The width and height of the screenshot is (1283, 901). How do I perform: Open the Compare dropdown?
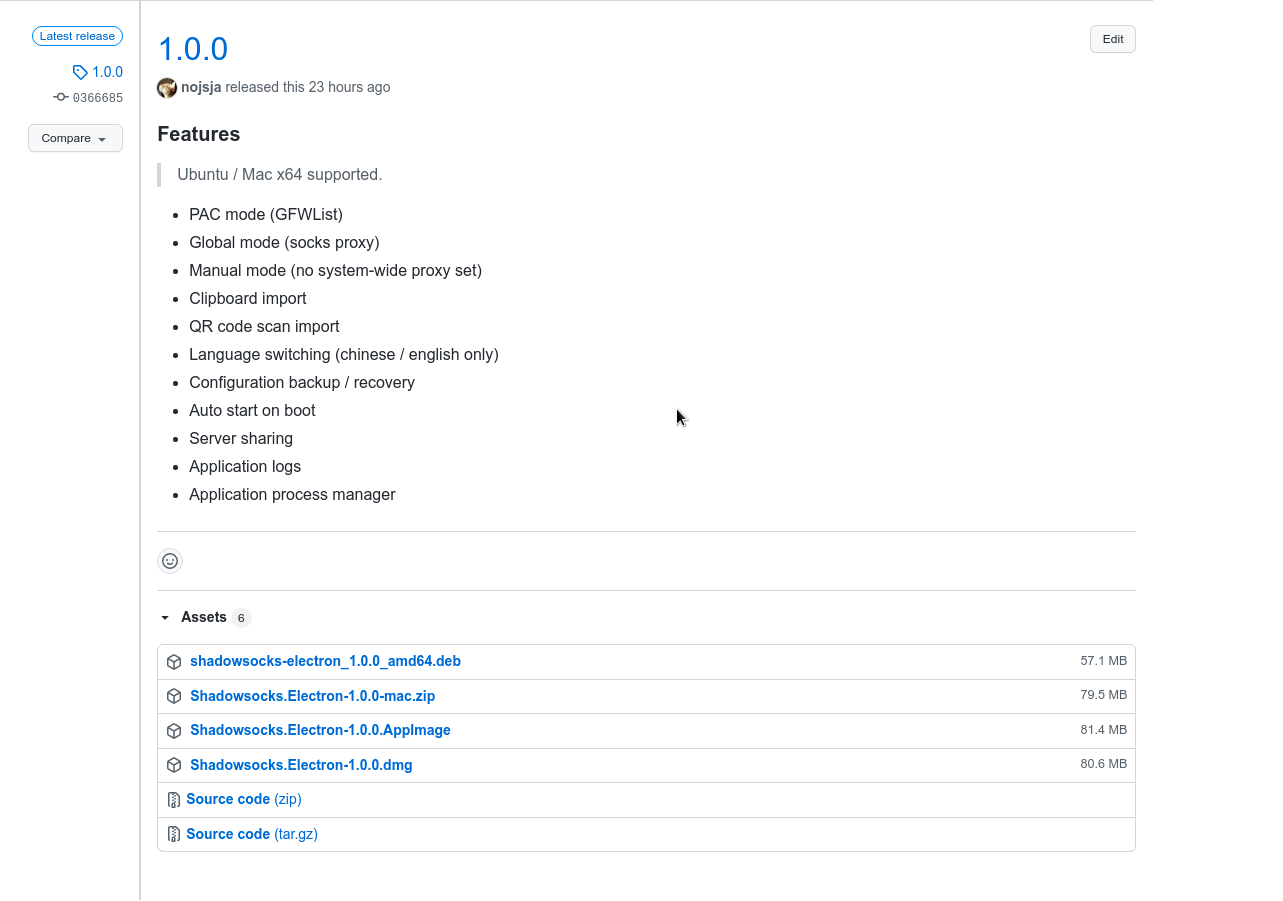pos(75,138)
